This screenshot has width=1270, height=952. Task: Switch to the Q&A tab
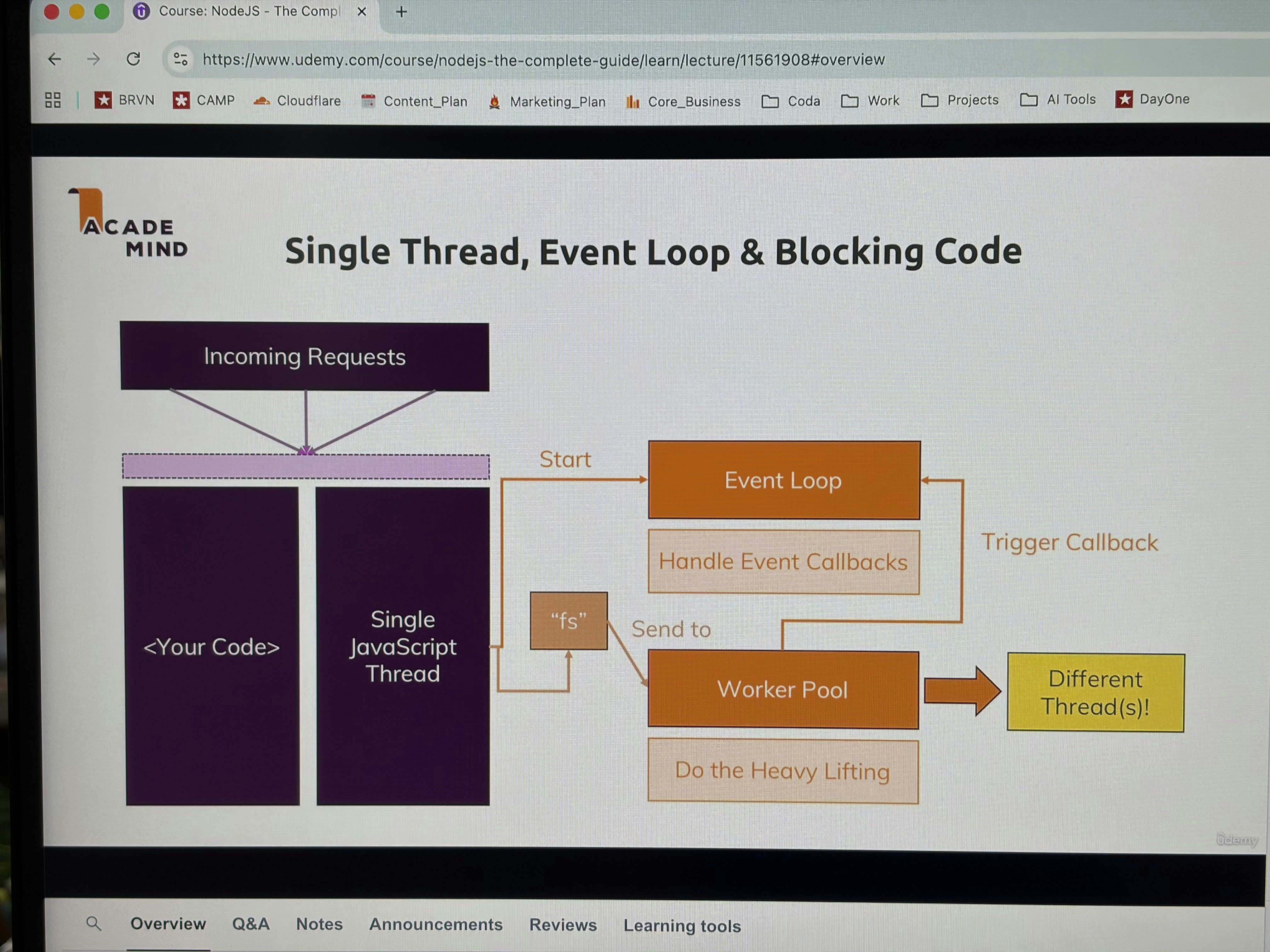pyautogui.click(x=251, y=924)
